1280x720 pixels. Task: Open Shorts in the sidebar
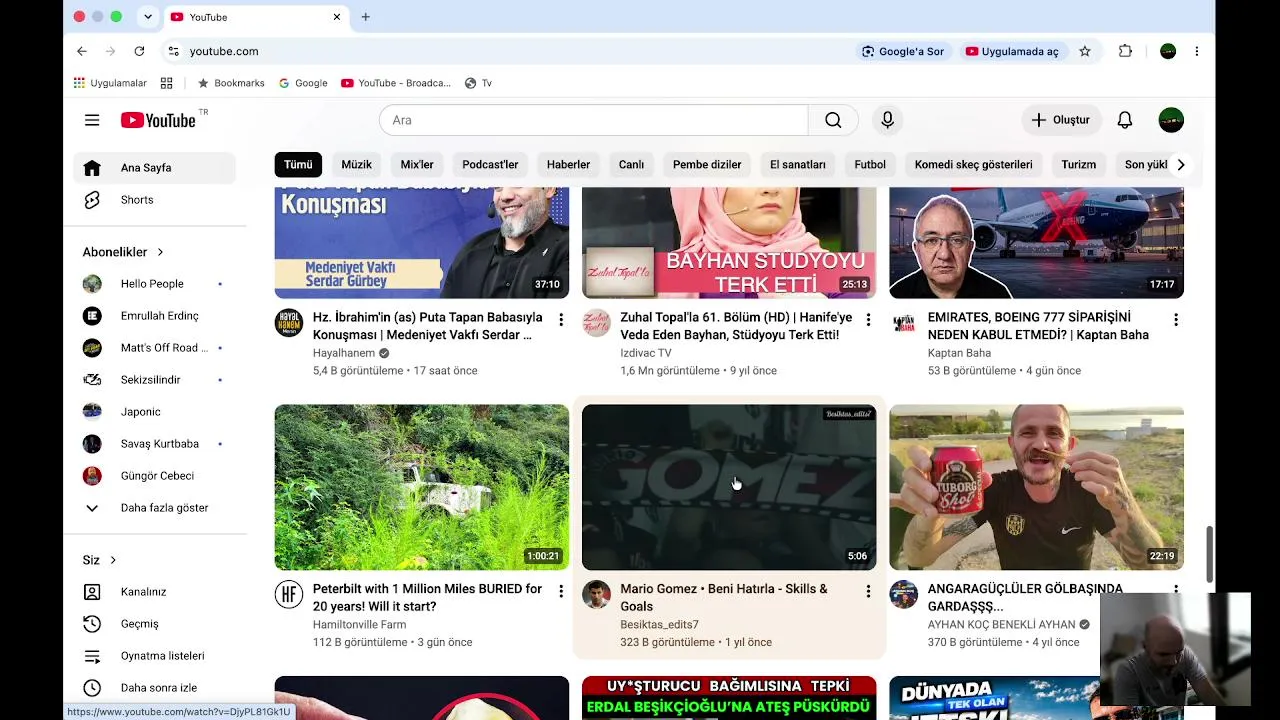tap(154, 200)
